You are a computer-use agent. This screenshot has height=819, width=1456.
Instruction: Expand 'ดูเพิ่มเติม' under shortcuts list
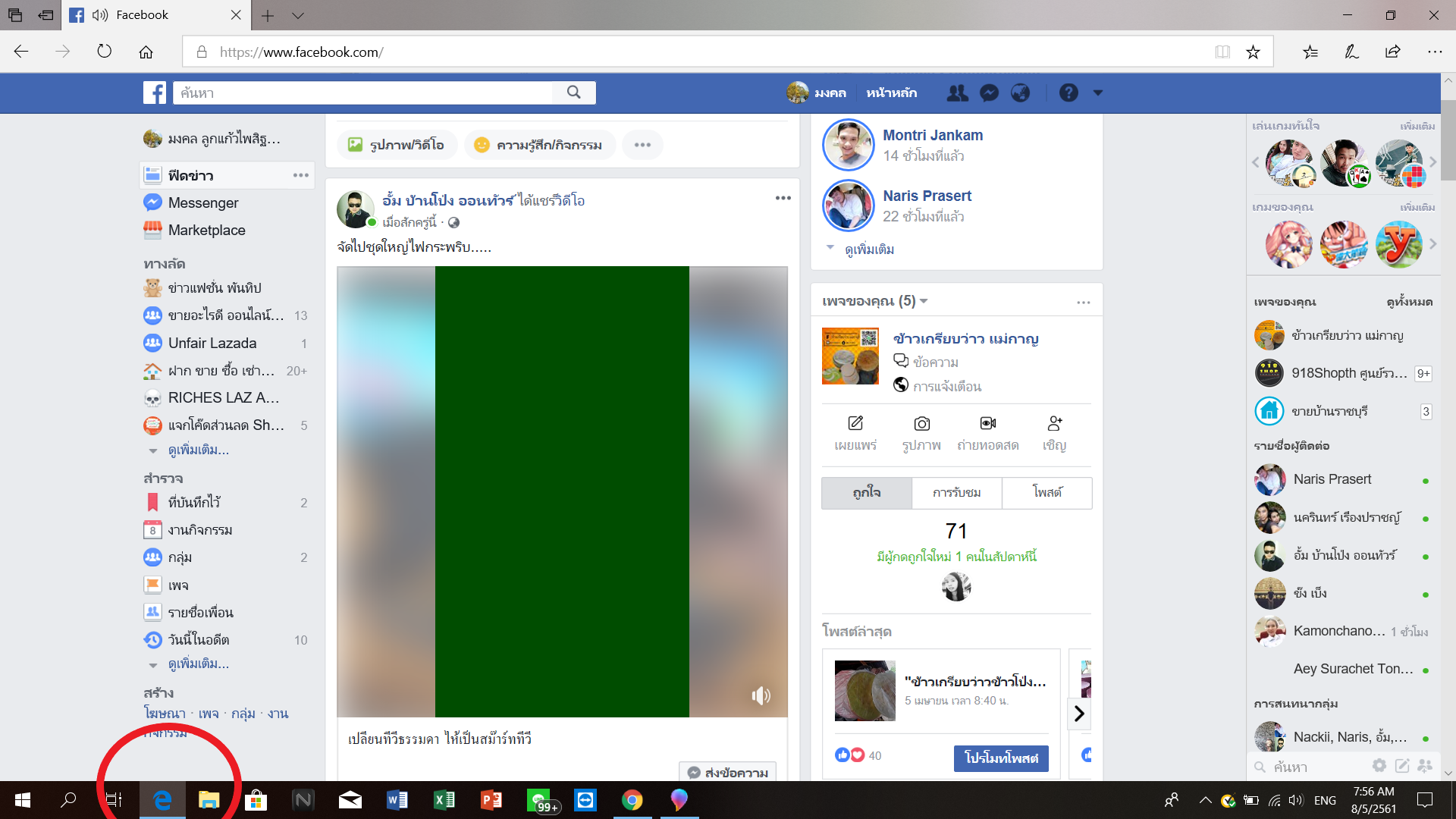198,450
